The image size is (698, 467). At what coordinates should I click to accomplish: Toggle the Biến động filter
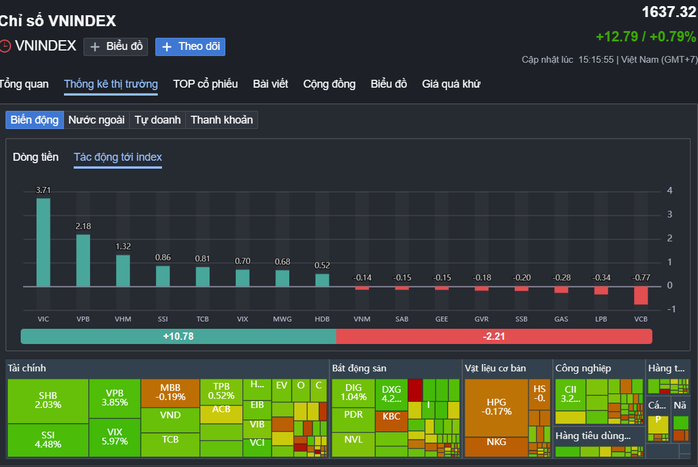33,120
